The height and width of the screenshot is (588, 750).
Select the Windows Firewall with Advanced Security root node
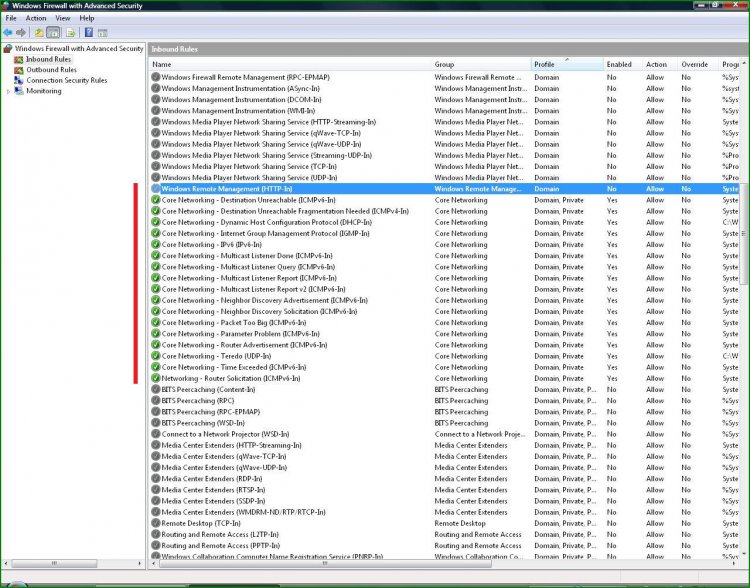[79, 48]
